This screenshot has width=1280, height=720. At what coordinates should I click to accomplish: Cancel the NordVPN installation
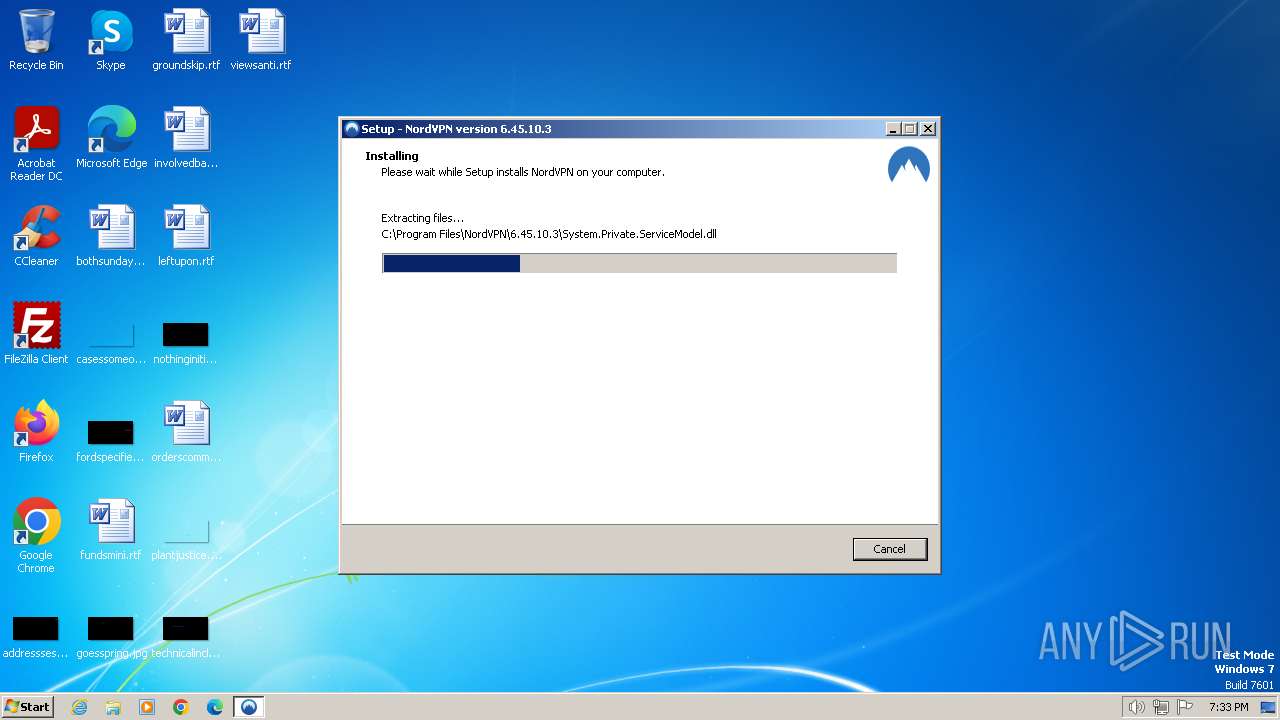point(889,549)
